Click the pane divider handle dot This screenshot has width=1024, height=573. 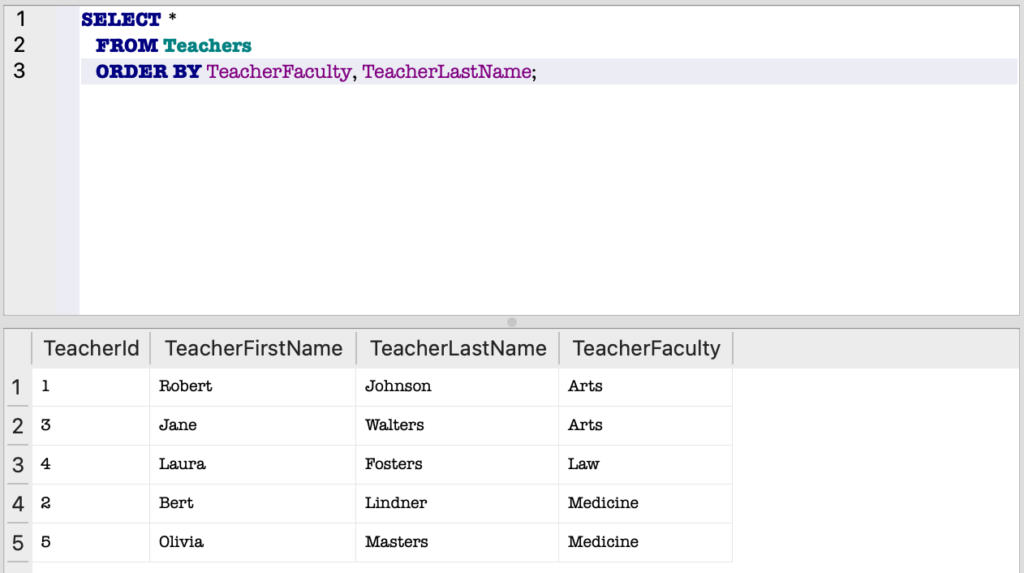512,322
